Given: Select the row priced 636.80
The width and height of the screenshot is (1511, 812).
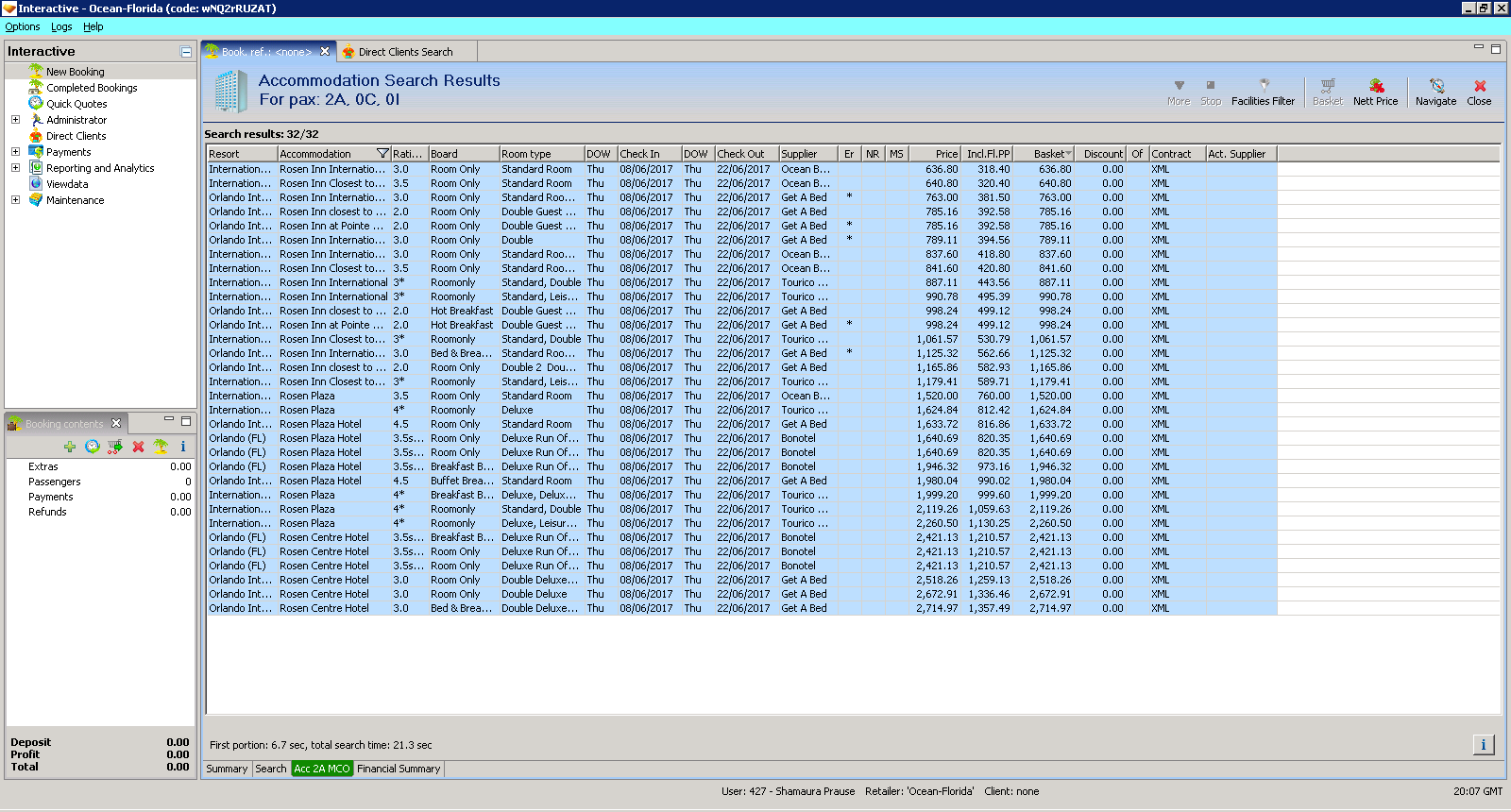Looking at the screenshot, I should [x=741, y=169].
